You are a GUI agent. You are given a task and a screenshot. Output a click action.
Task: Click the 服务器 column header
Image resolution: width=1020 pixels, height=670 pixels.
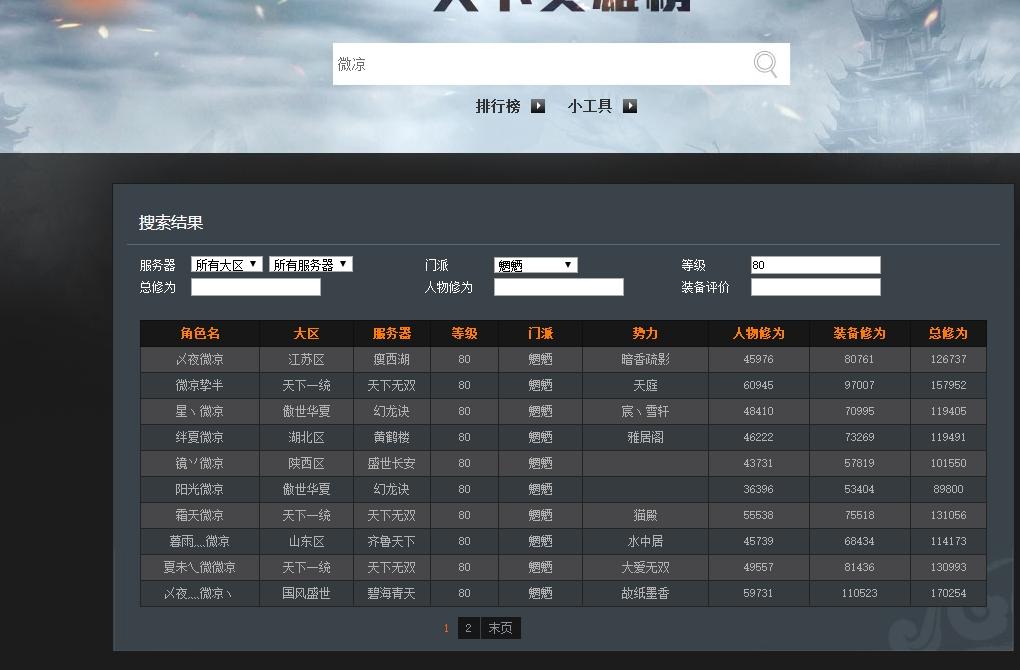pos(392,334)
